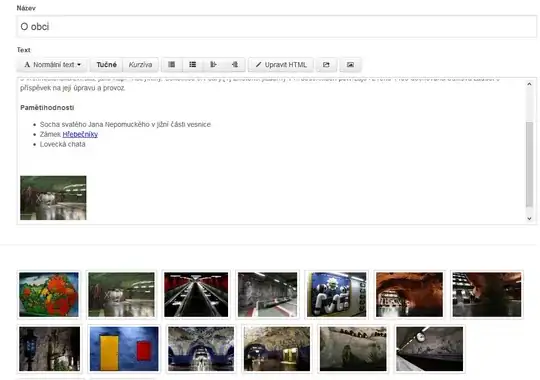Choose the blue wall with yellow door thumbnail

point(124,349)
